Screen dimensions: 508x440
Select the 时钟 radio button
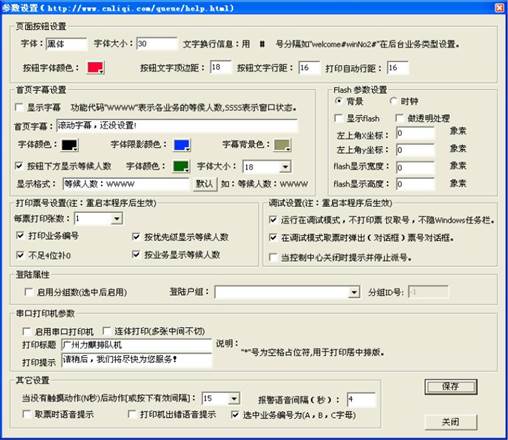393,101
